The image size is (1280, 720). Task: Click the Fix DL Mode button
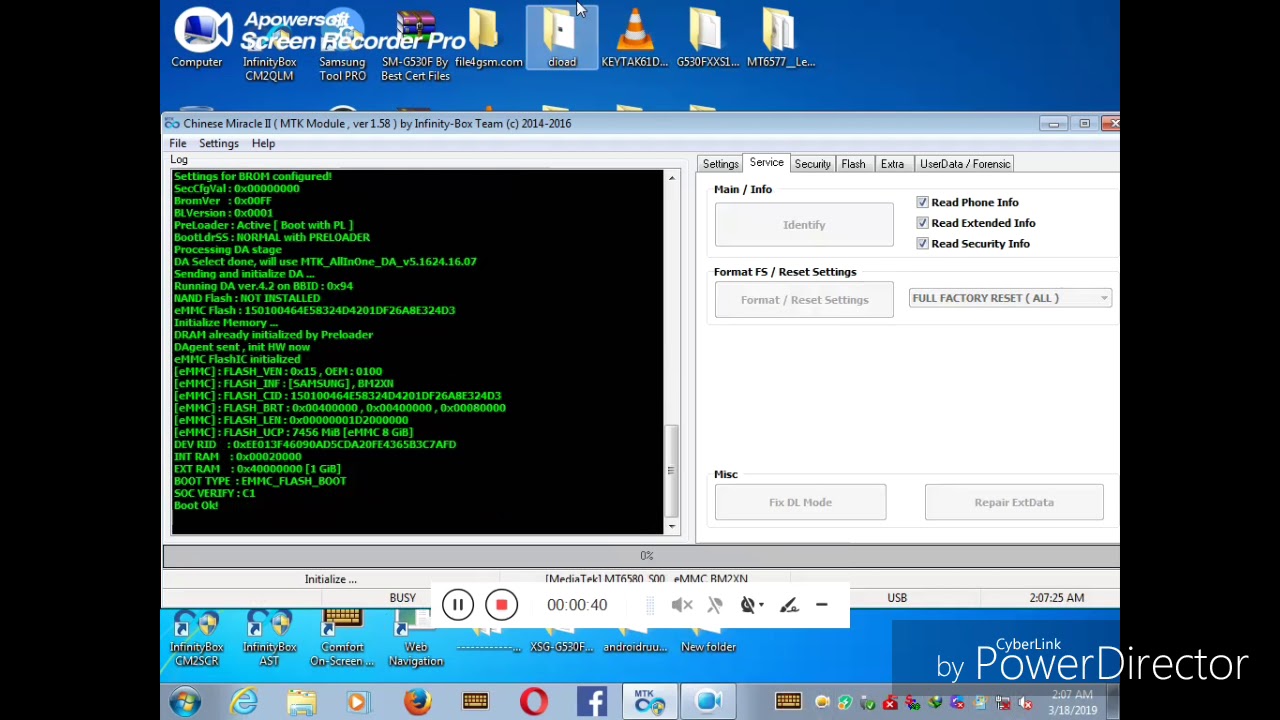pos(800,502)
